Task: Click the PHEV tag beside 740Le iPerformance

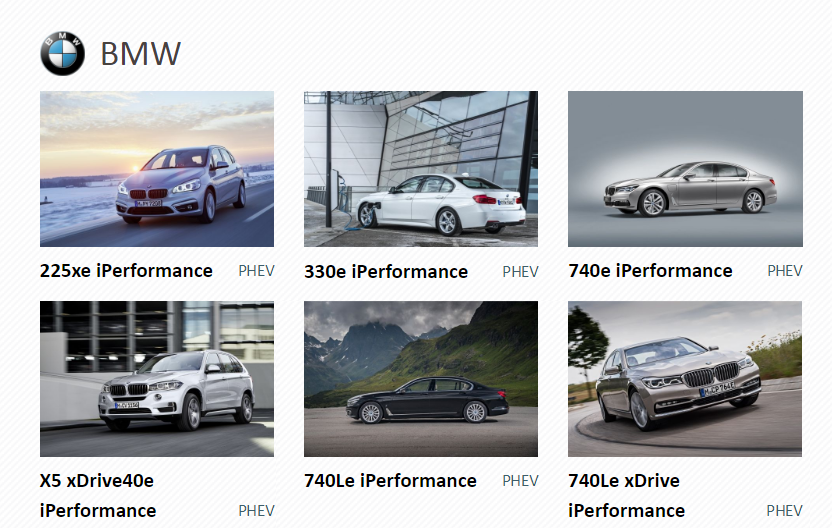Action: tap(521, 481)
